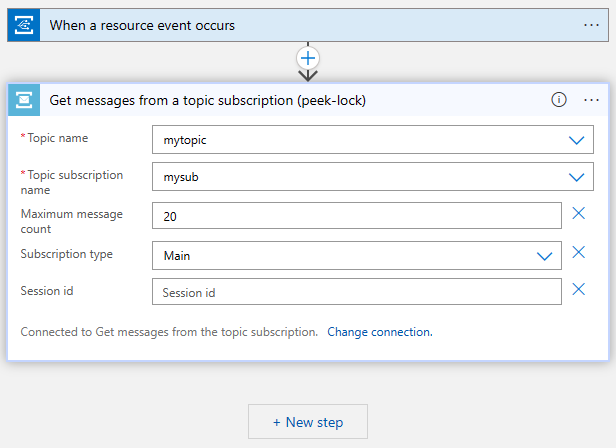The width and height of the screenshot is (616, 448).
Task: Remove the Session id parameter
Action: point(578,289)
